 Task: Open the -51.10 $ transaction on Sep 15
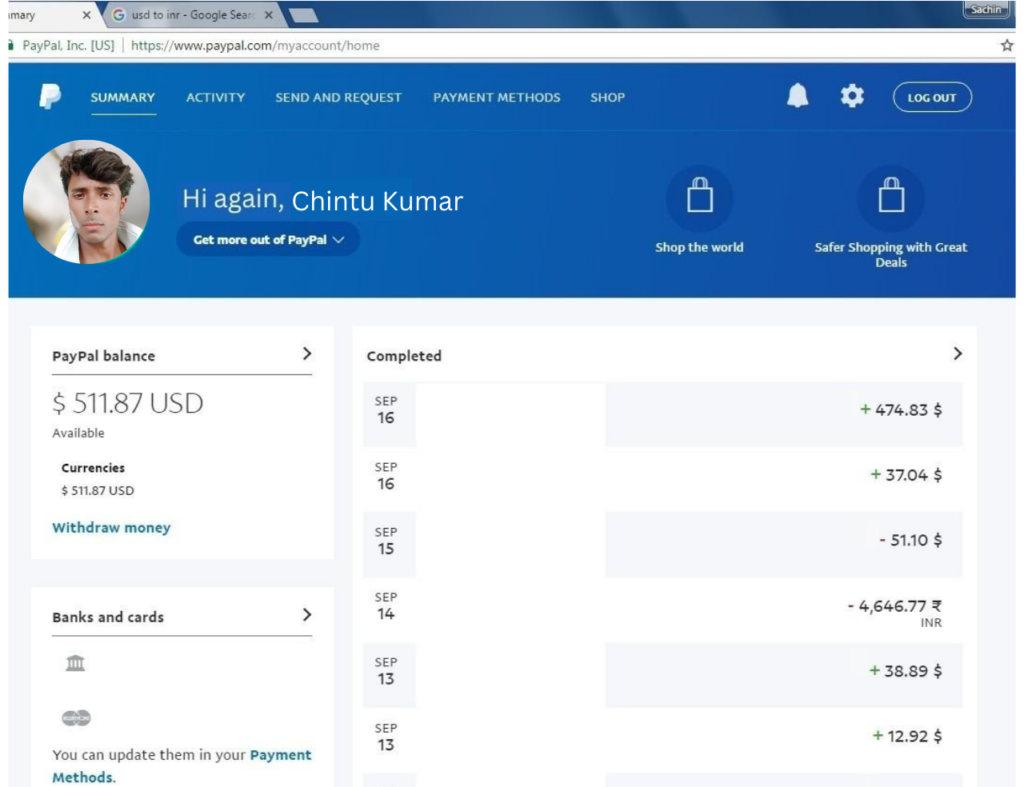point(663,545)
